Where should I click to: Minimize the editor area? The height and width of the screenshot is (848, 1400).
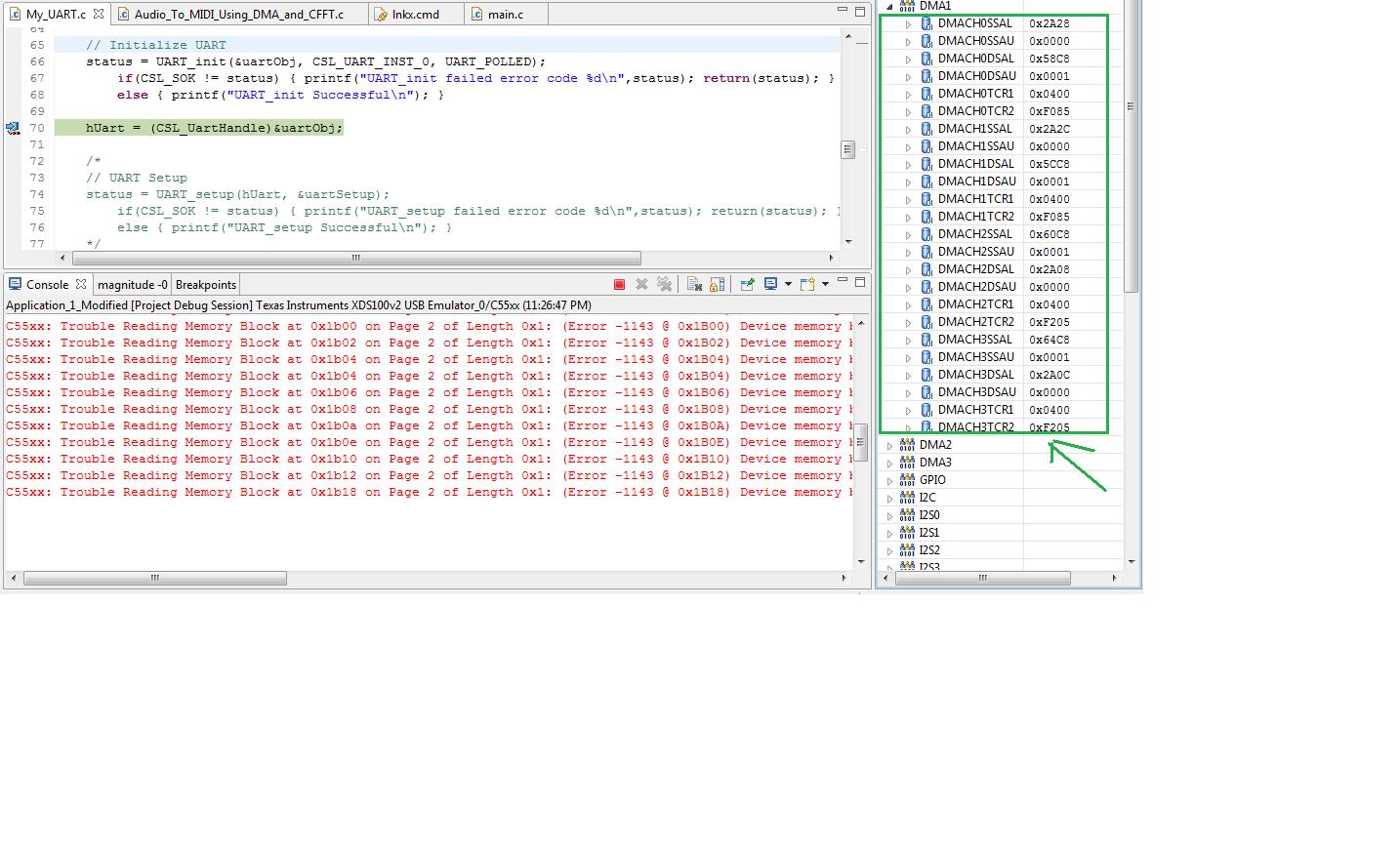click(x=842, y=10)
